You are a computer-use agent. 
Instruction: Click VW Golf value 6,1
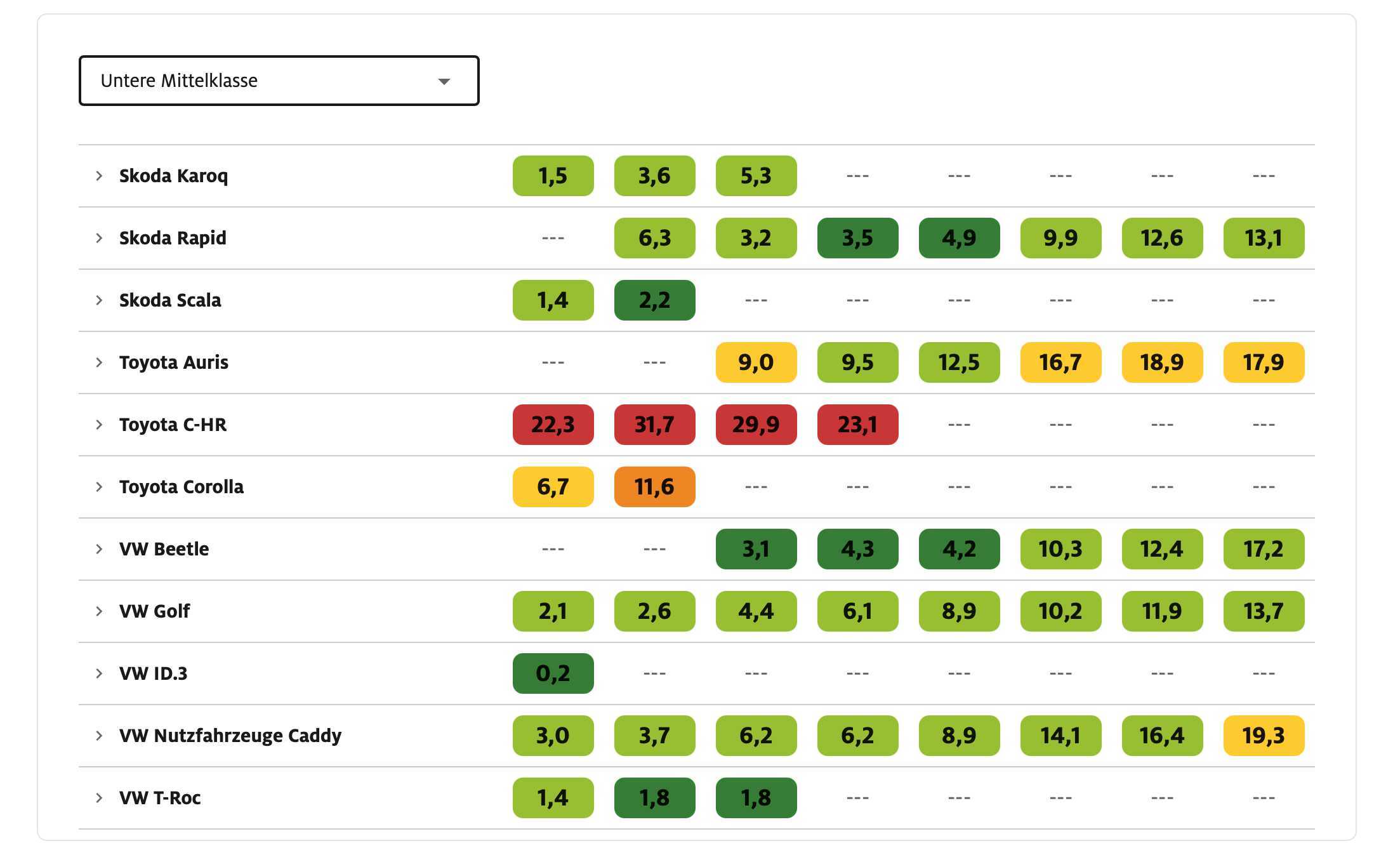point(858,611)
